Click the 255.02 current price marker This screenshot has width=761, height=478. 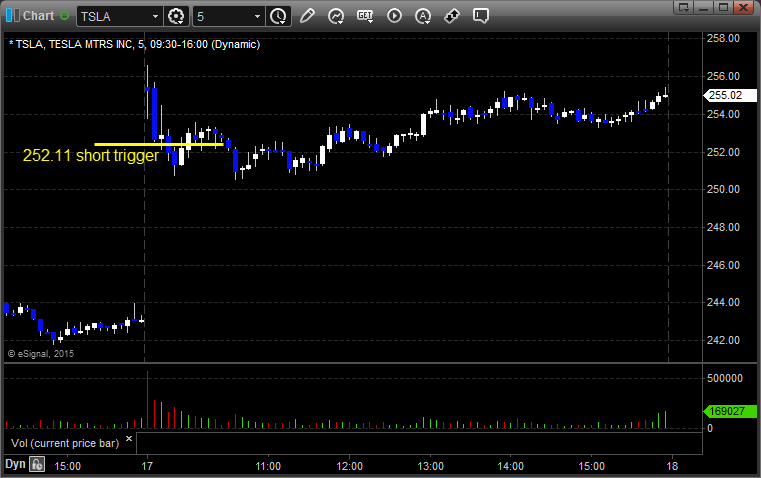pos(729,95)
